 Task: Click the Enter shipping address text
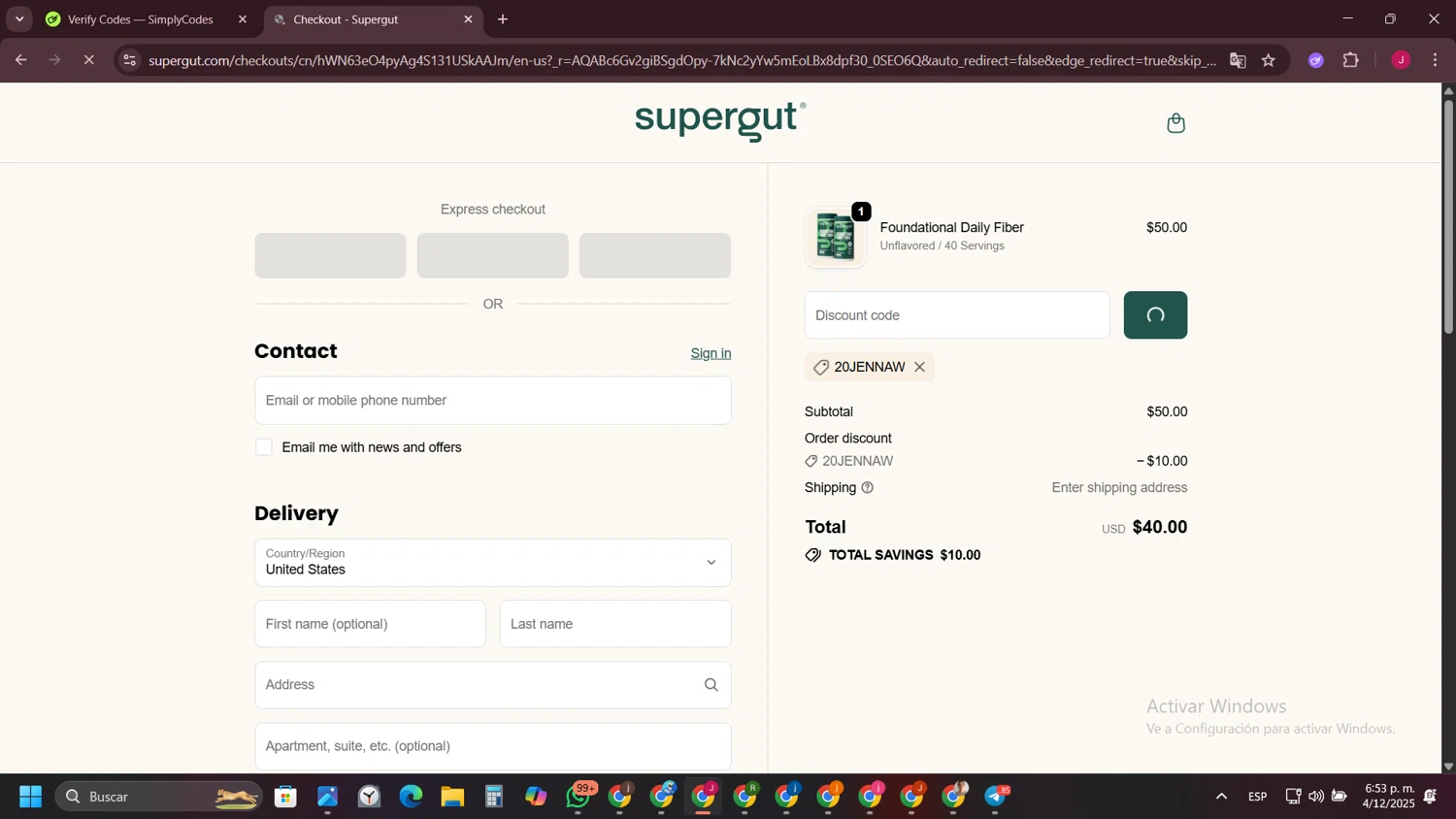(1119, 488)
